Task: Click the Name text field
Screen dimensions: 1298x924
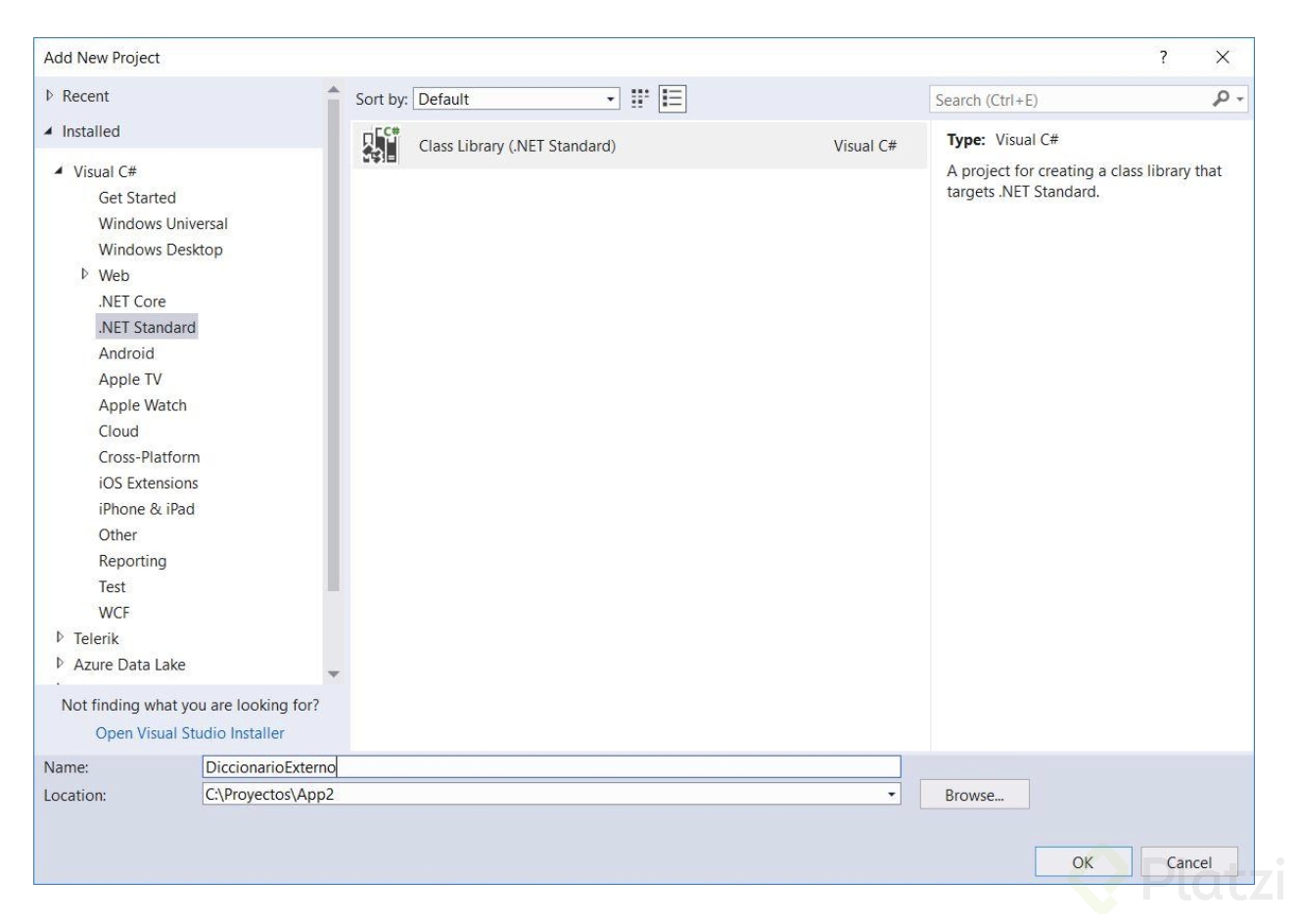Action: [551, 767]
